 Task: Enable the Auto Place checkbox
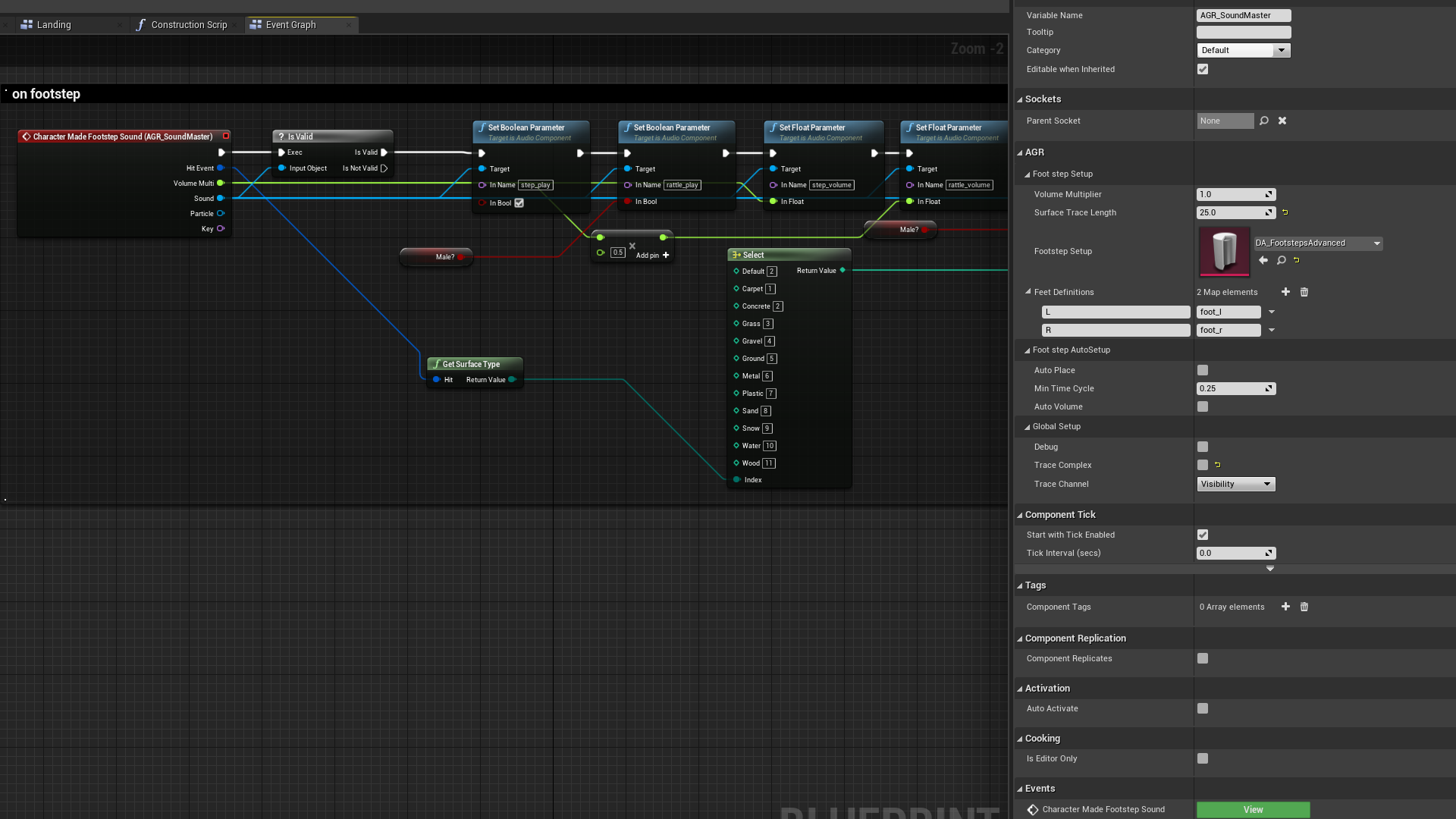click(x=1203, y=370)
